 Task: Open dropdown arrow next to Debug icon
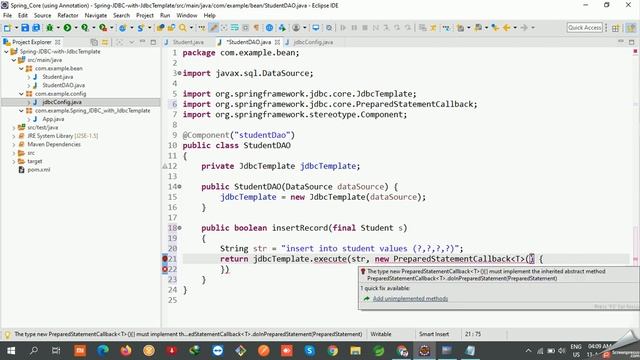coord(58,28)
